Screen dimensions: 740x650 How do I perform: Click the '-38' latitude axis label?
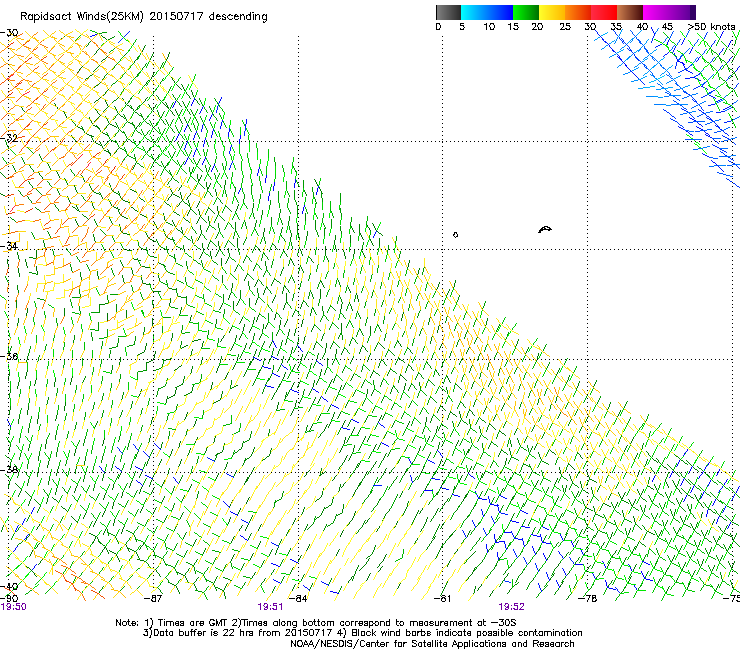[9, 470]
